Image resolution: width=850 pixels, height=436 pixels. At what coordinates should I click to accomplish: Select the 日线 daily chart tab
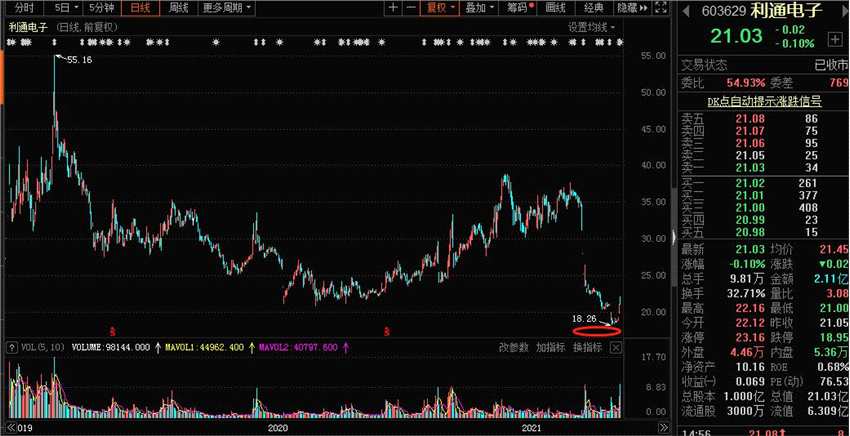(140, 8)
